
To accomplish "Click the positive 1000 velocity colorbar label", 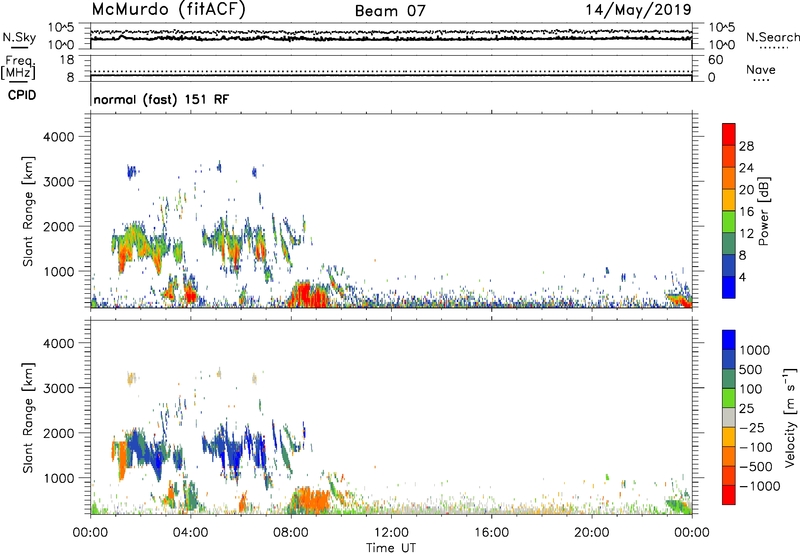I will pyautogui.click(x=754, y=350).
